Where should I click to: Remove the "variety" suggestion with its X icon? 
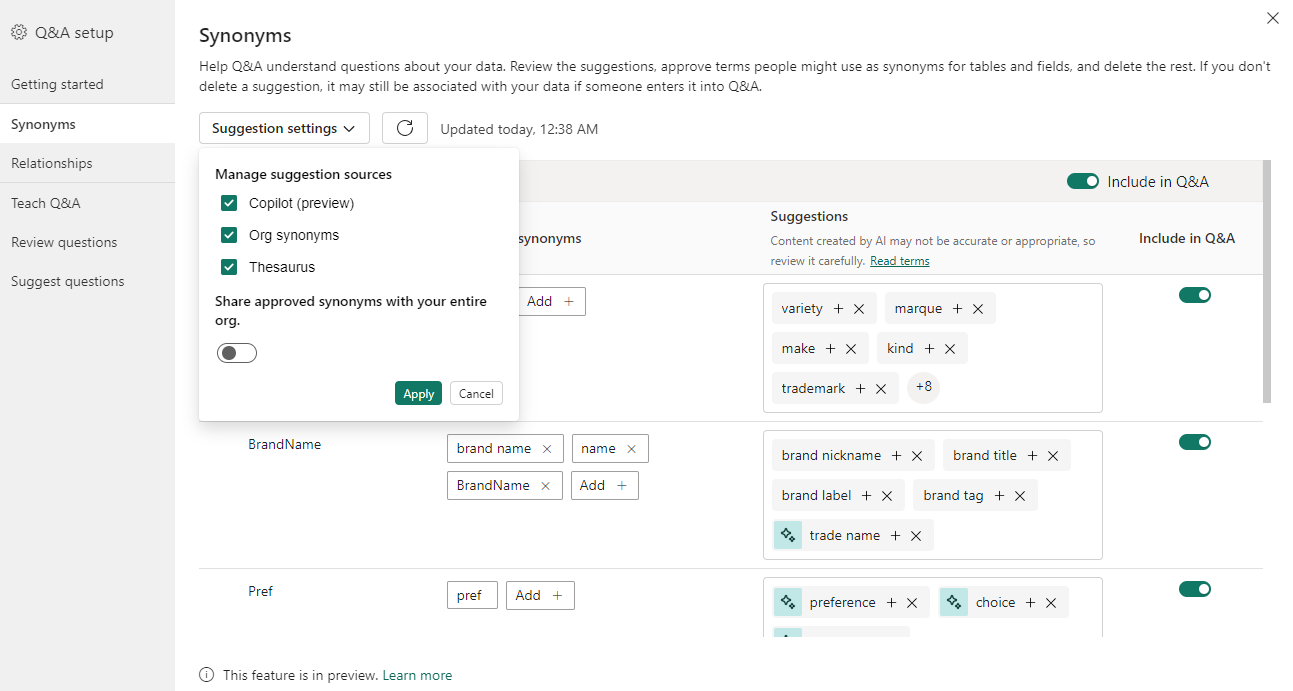[861, 308]
